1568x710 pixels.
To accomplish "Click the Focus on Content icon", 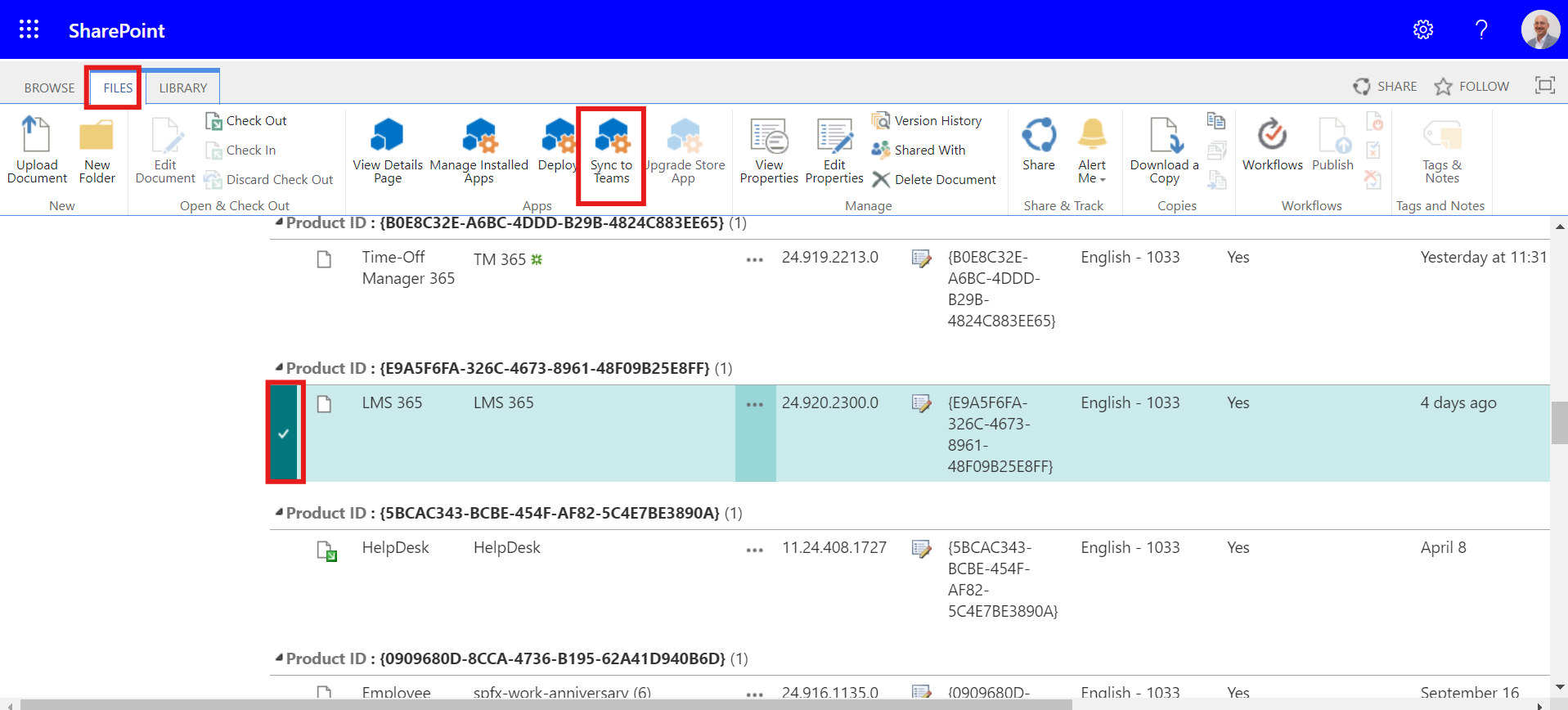I will [x=1545, y=86].
